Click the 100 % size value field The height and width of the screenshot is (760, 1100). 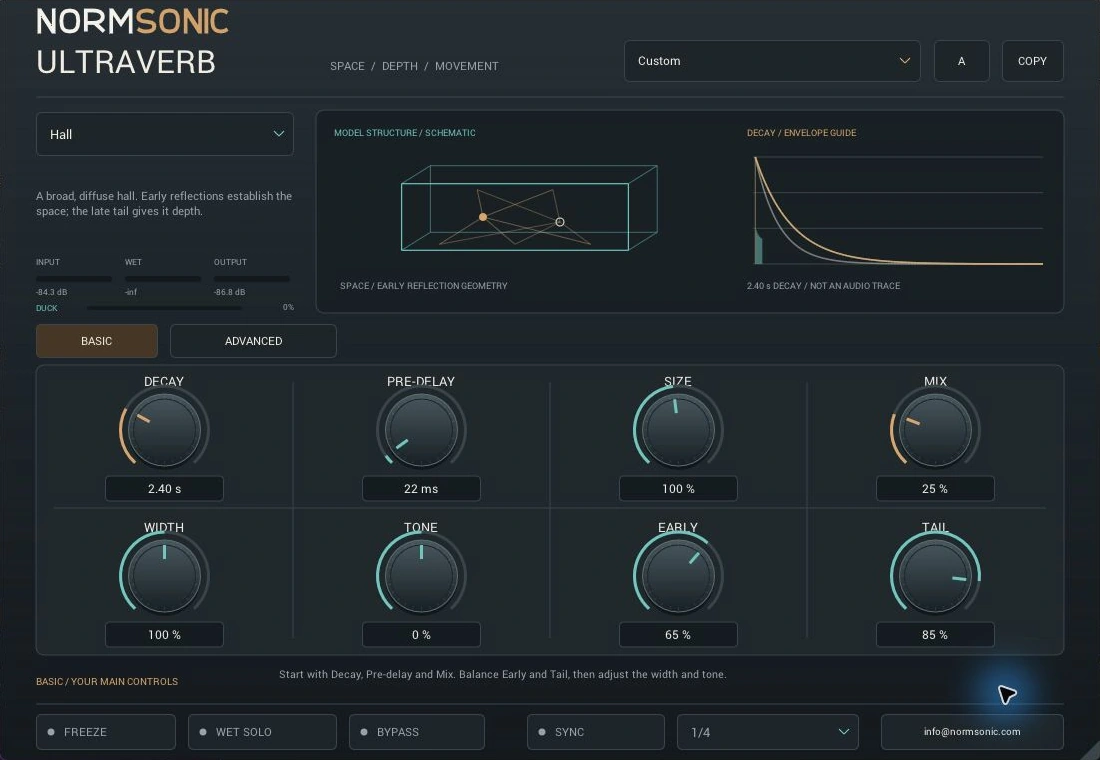(678, 488)
